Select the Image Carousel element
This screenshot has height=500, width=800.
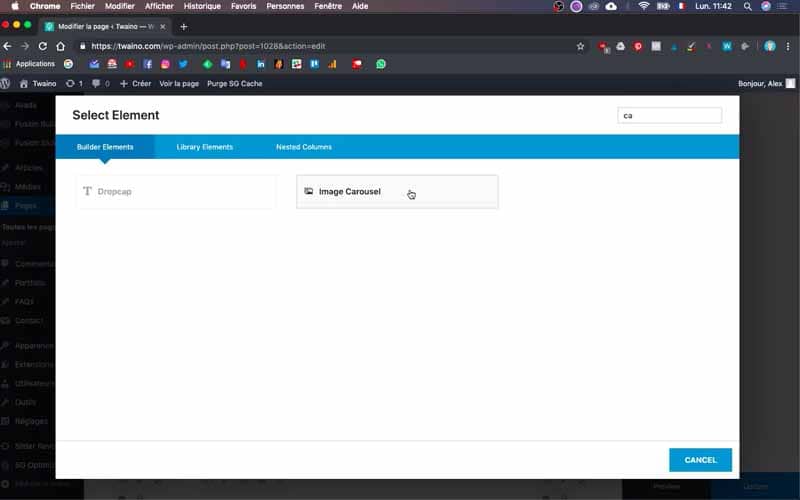(397, 191)
